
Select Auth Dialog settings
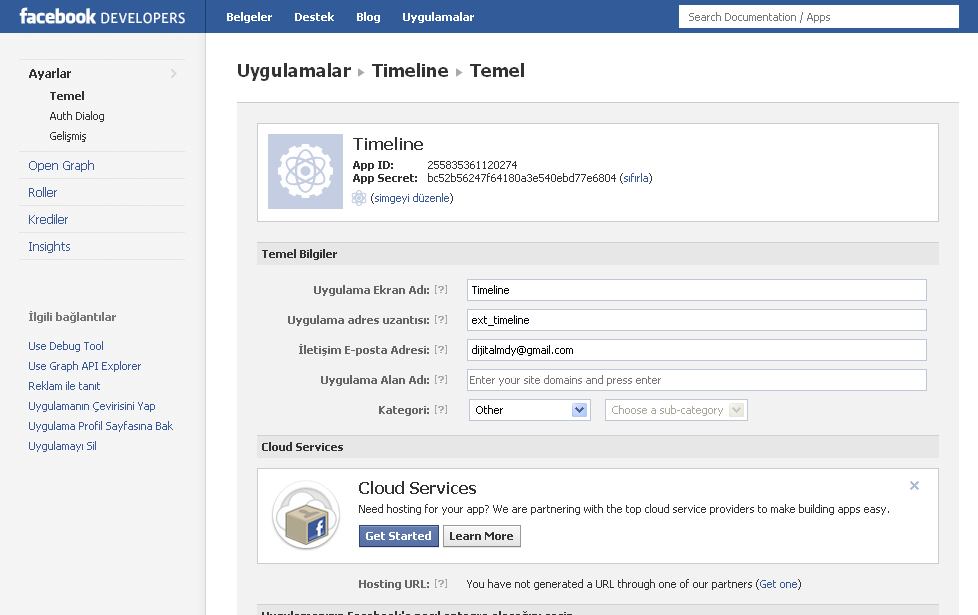[77, 116]
